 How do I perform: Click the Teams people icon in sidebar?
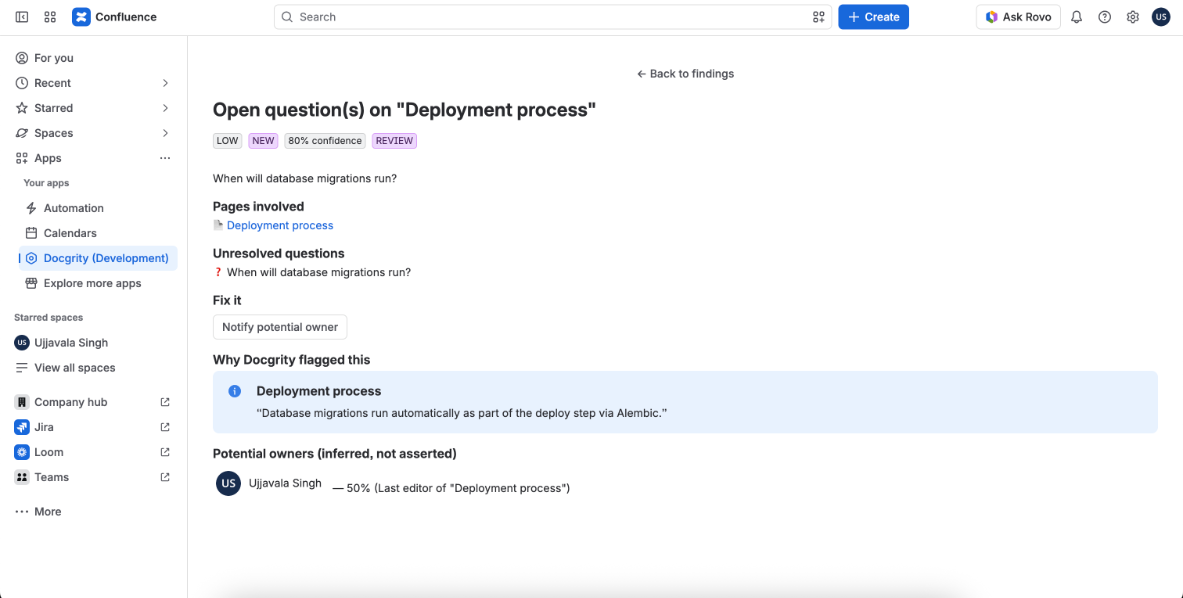22,477
